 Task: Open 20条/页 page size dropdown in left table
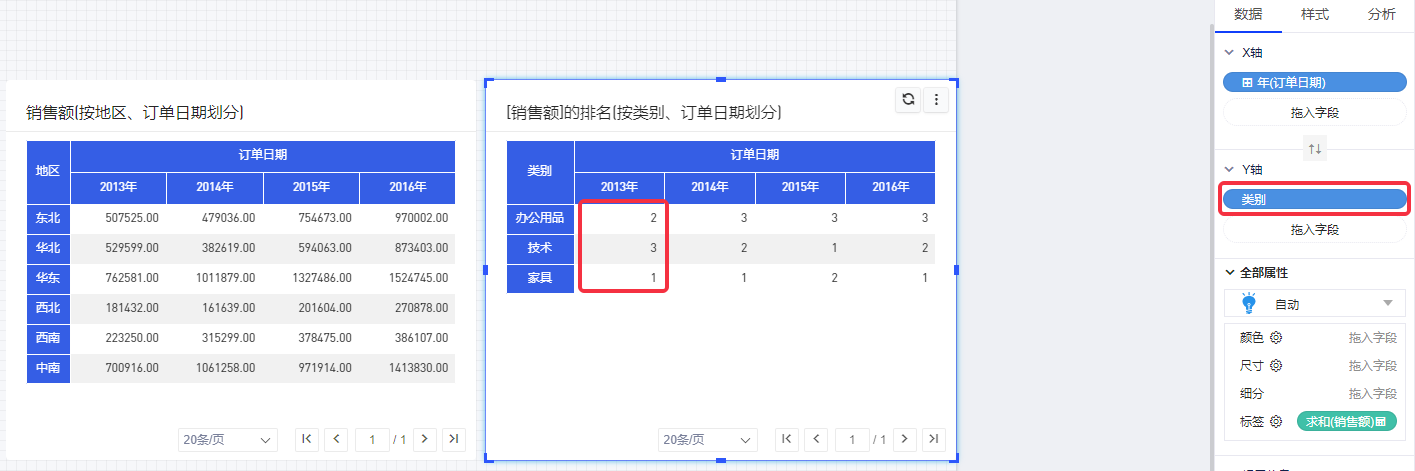227,439
